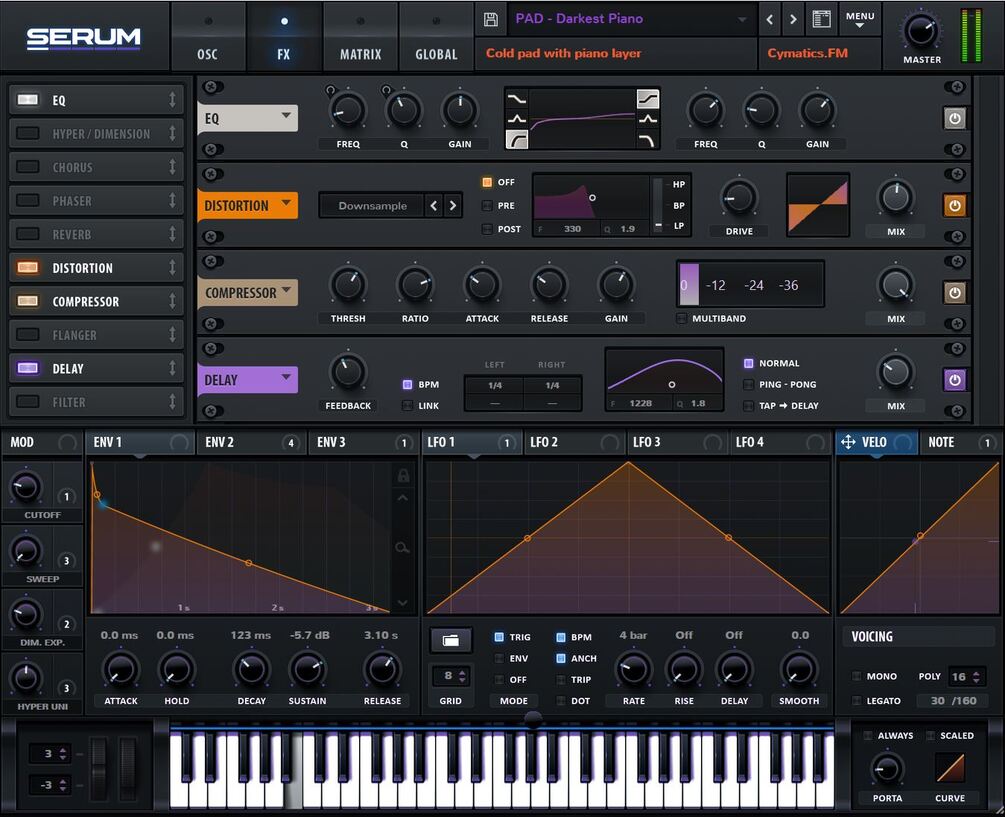Select EQ high cut shape icon
Image resolution: width=1005 pixels, height=817 pixels.
[647, 139]
